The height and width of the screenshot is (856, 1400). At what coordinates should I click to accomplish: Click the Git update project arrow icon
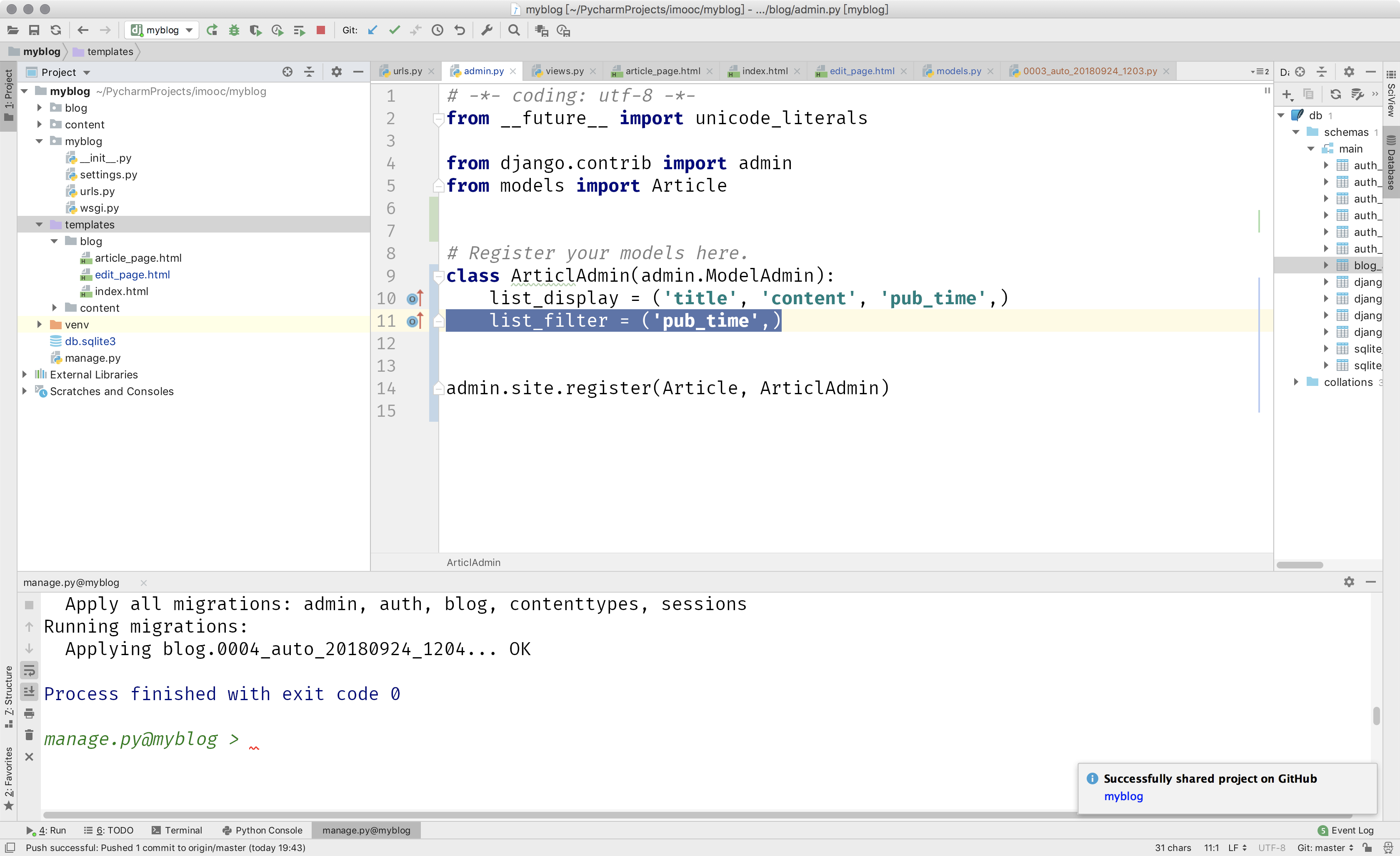tap(373, 30)
